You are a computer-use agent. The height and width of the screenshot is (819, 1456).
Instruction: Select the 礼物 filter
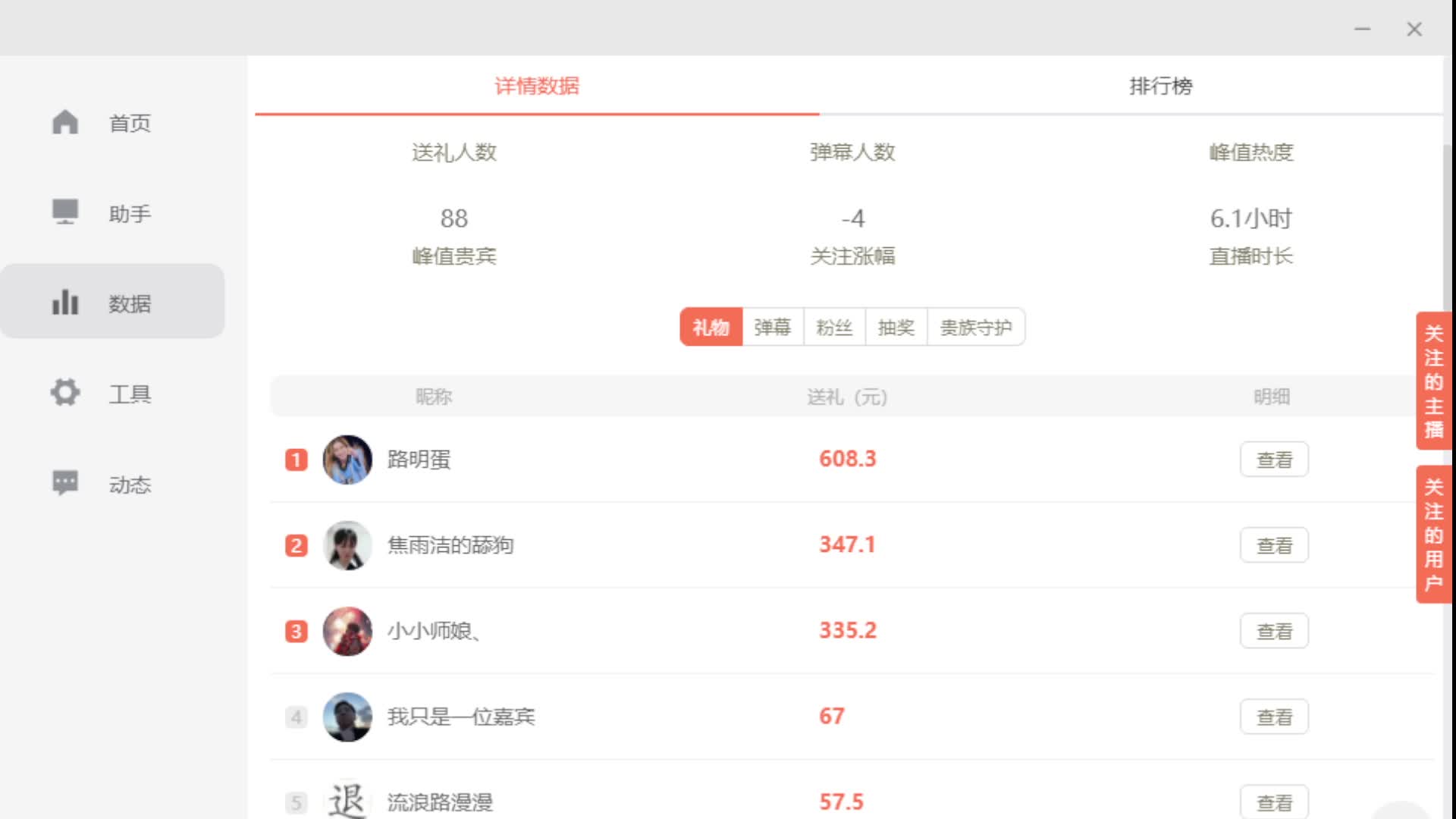coord(711,327)
